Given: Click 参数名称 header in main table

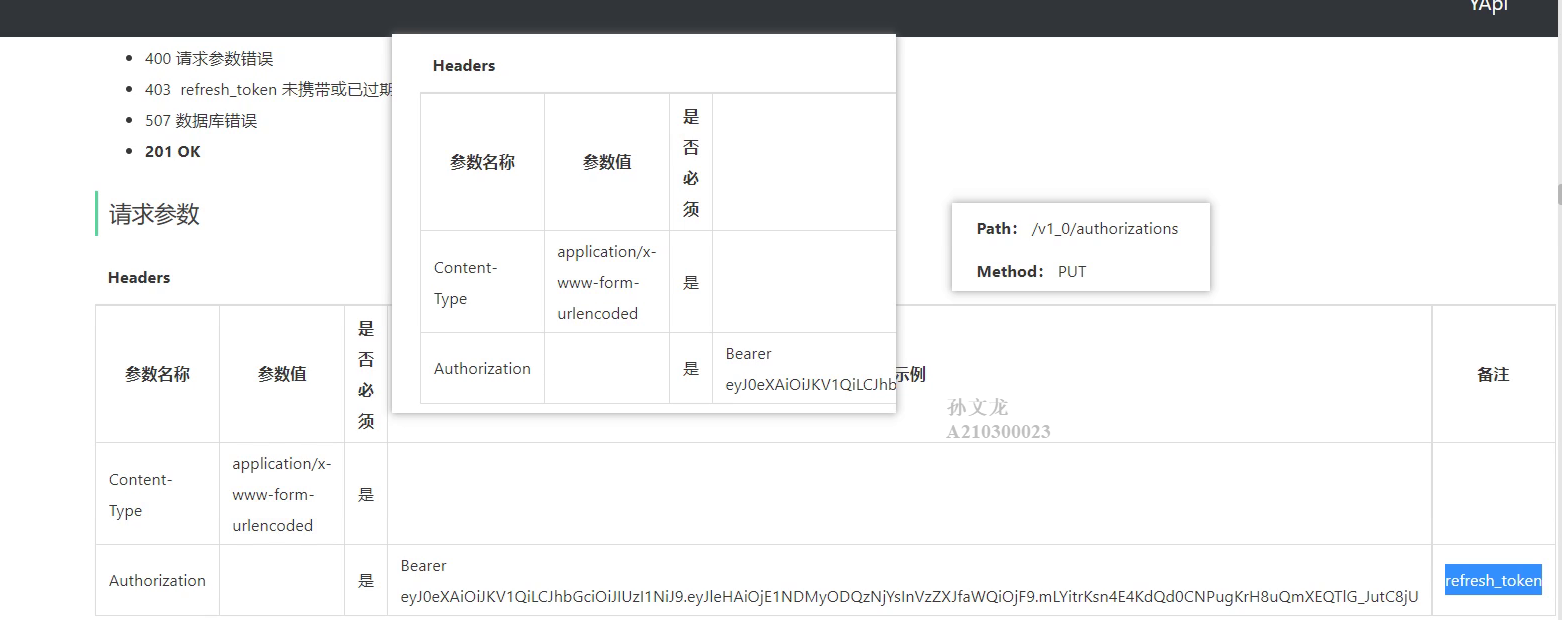Looking at the screenshot, I should coord(157,374).
